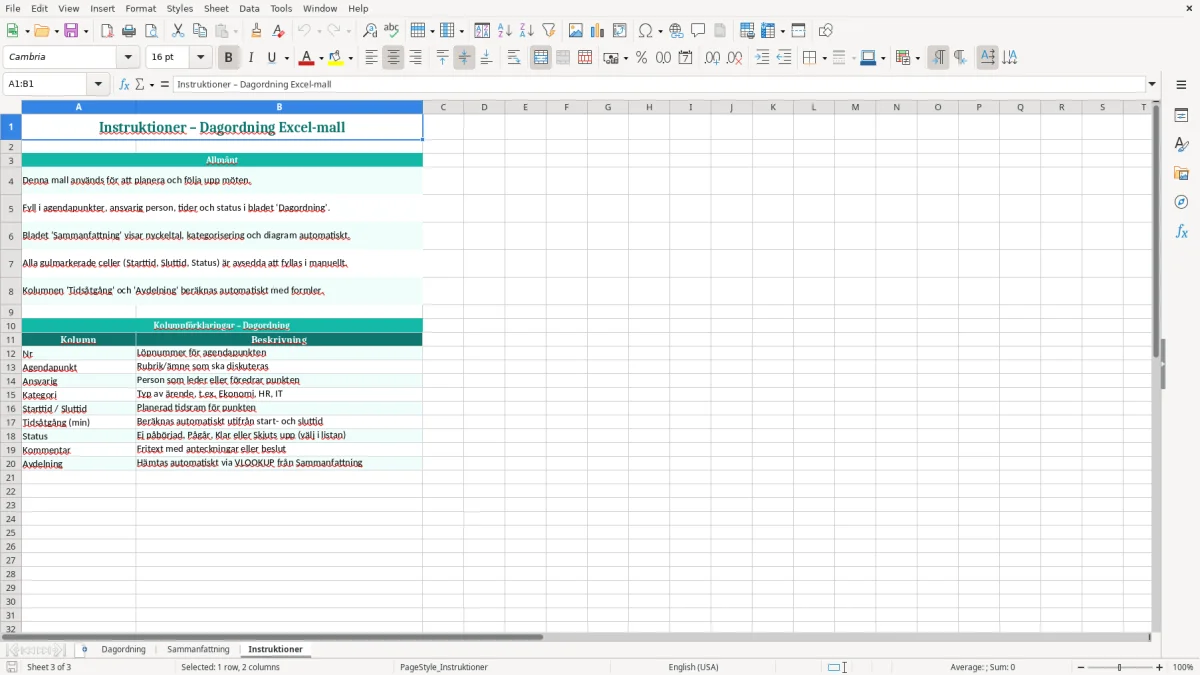Image resolution: width=1200 pixels, height=675 pixels.
Task: Click Zoom In plus button
Action: click(1160, 667)
